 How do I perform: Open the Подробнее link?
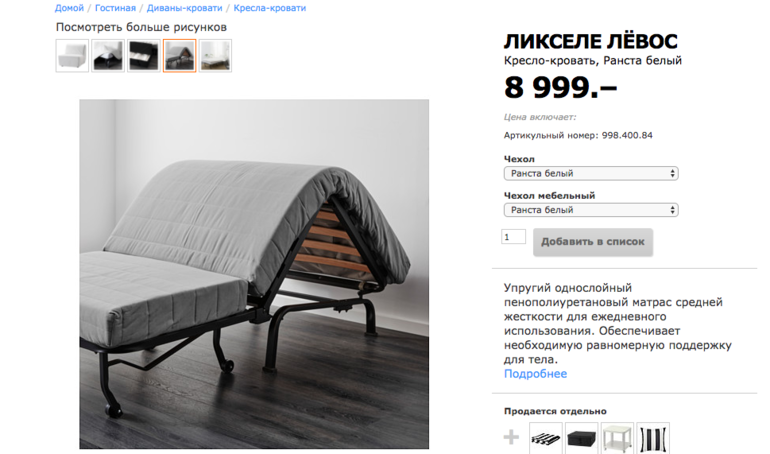(535, 374)
